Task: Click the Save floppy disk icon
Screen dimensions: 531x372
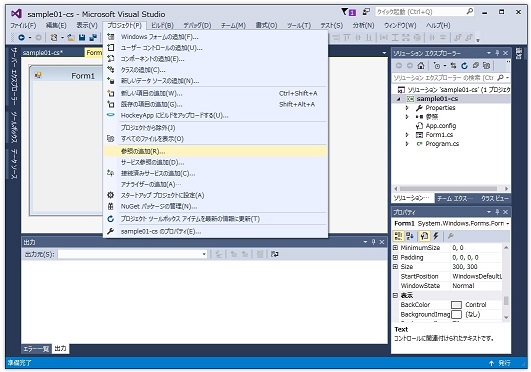Action: click(x=82, y=37)
